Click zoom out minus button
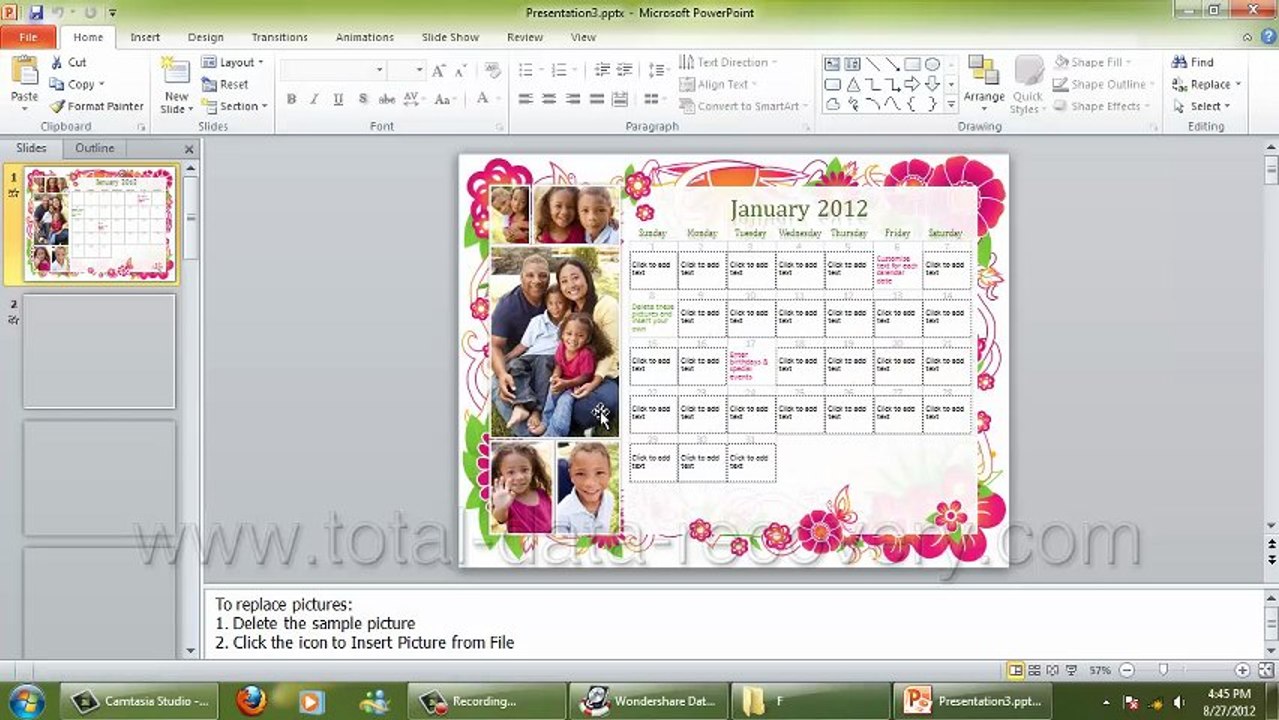This screenshot has height=720, width=1279. pos(1127,670)
